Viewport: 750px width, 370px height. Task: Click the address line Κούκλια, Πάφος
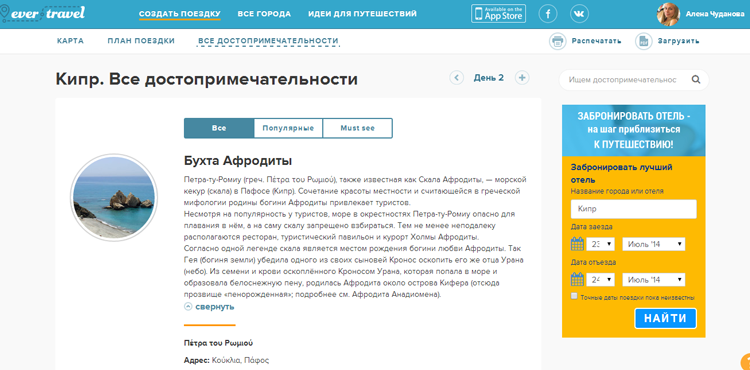point(227,360)
